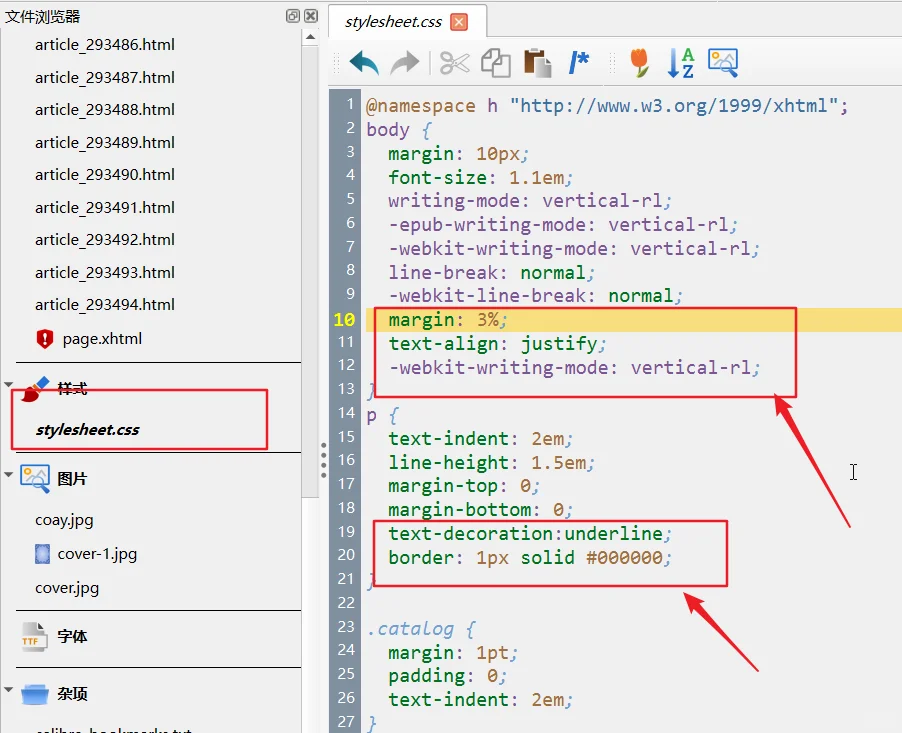Click the Cut scissors icon

[454, 63]
